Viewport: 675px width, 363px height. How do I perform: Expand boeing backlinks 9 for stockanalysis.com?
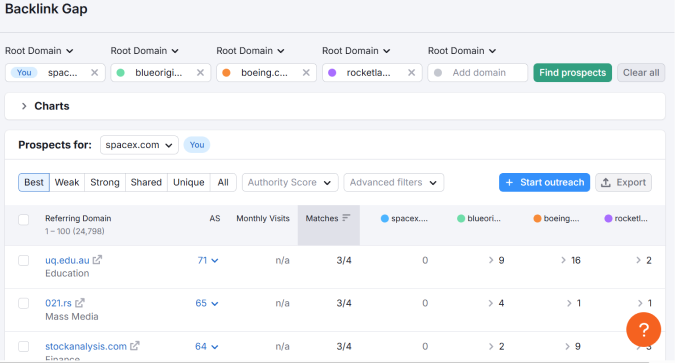click(x=573, y=347)
